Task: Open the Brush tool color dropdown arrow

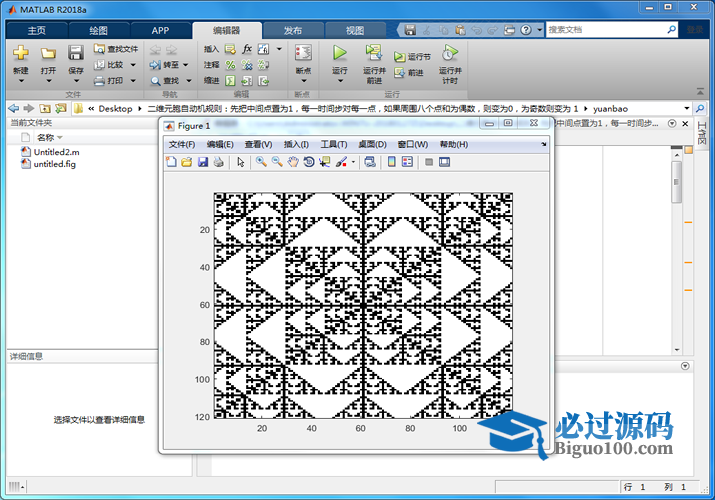Action: click(353, 162)
